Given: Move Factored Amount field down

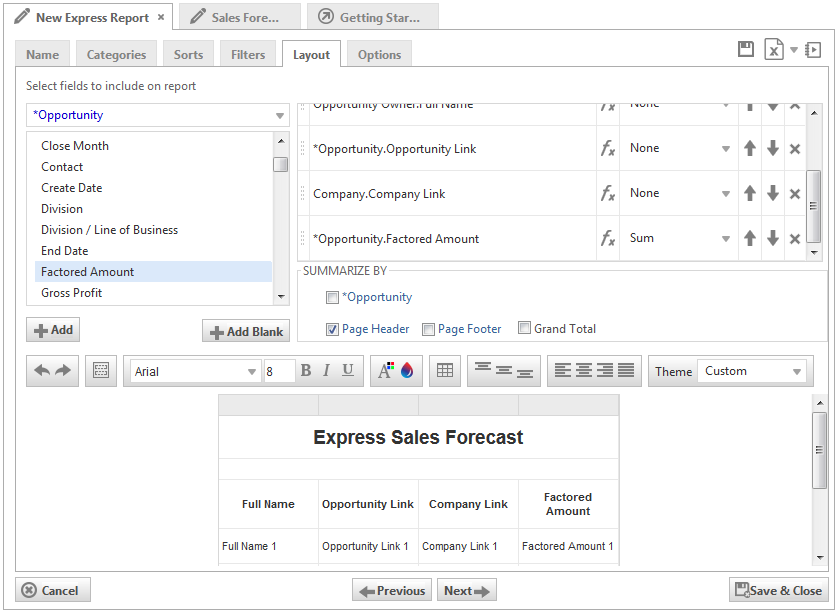Looking at the screenshot, I should (x=773, y=238).
